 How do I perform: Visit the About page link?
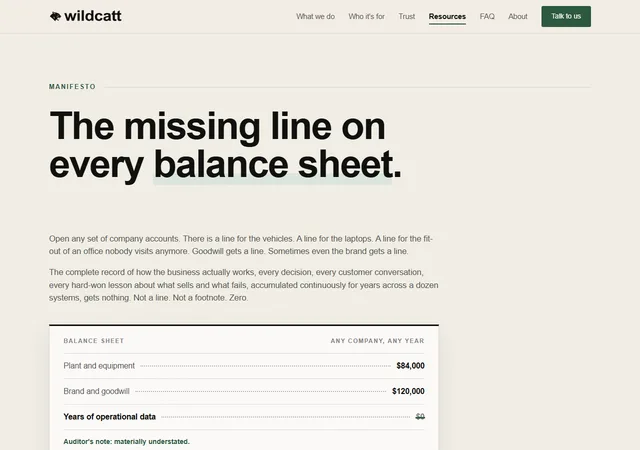[518, 16]
